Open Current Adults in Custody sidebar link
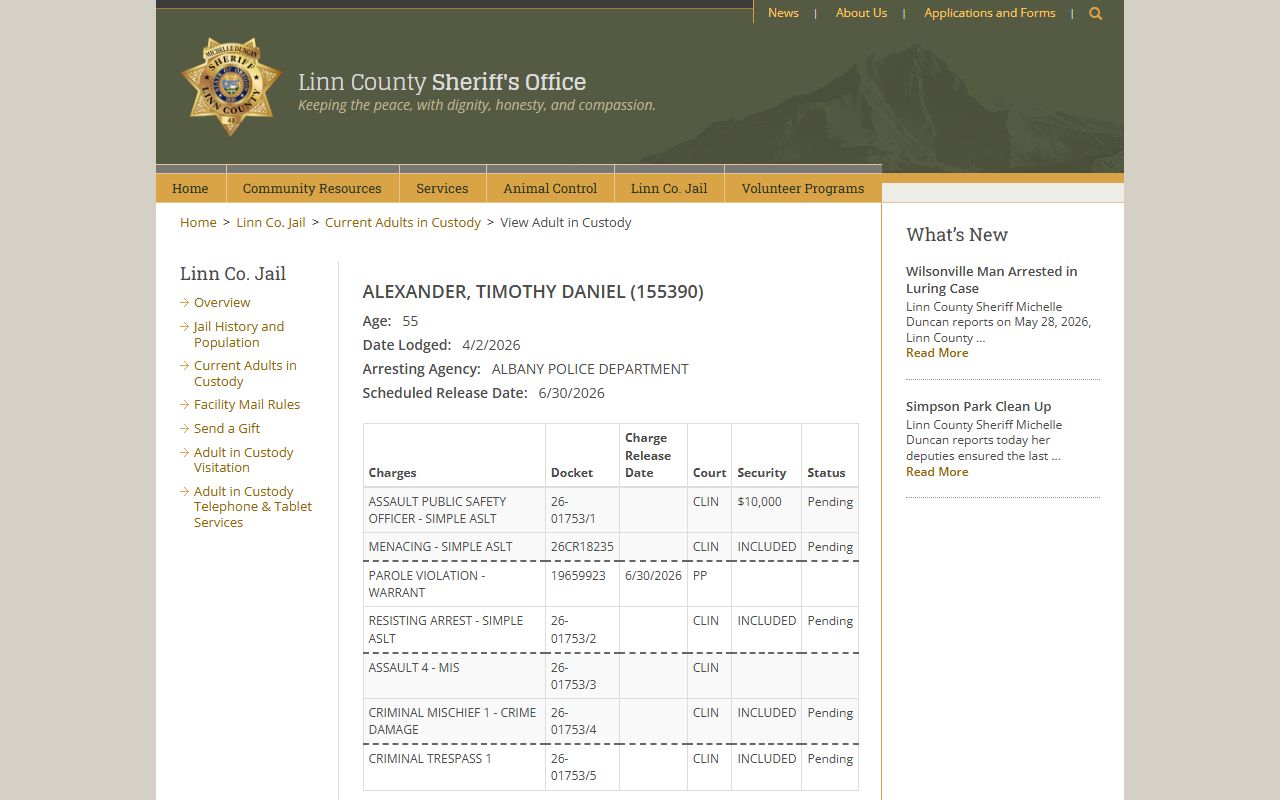 pos(245,373)
